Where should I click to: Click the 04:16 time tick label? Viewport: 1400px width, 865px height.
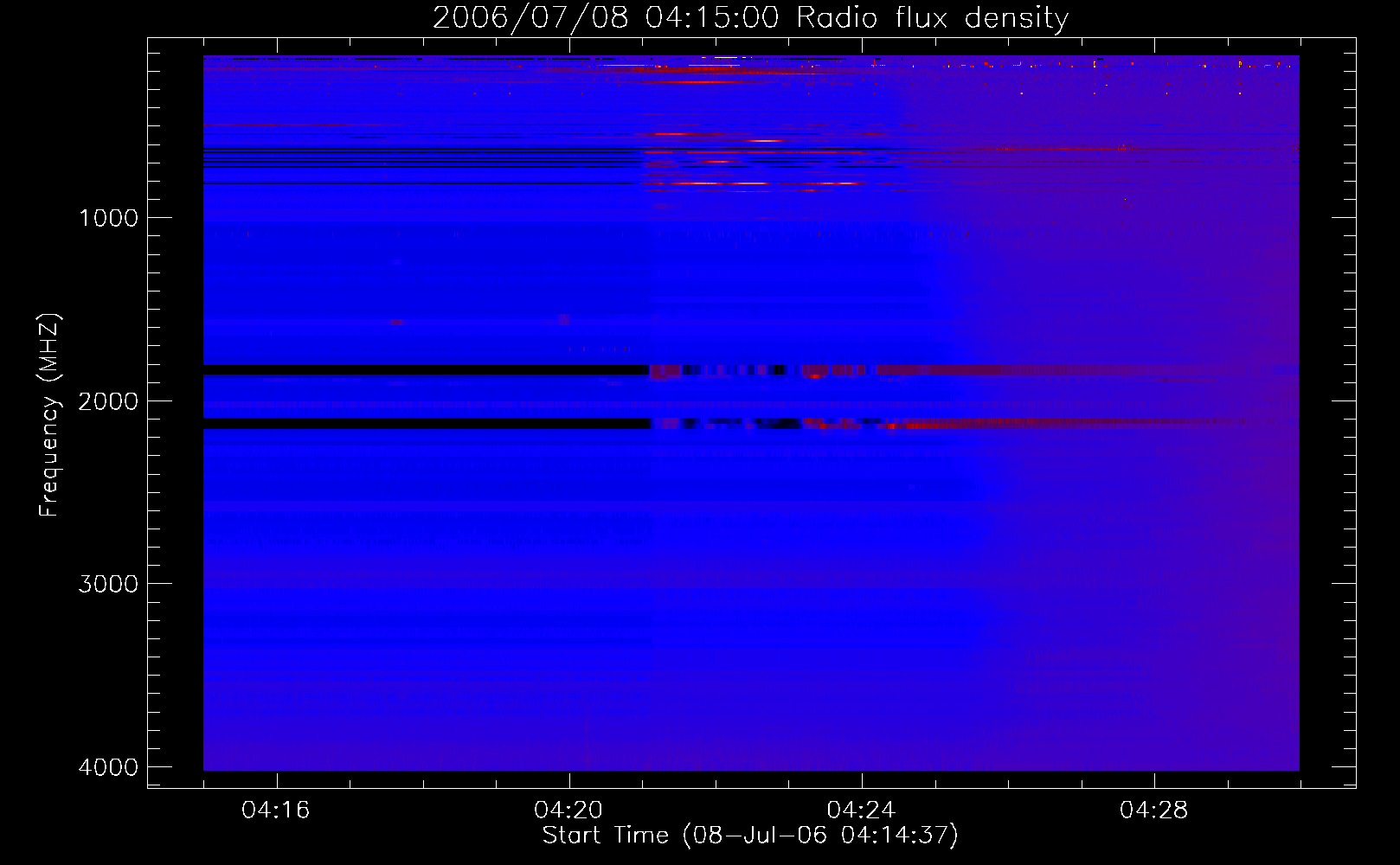pos(276,810)
